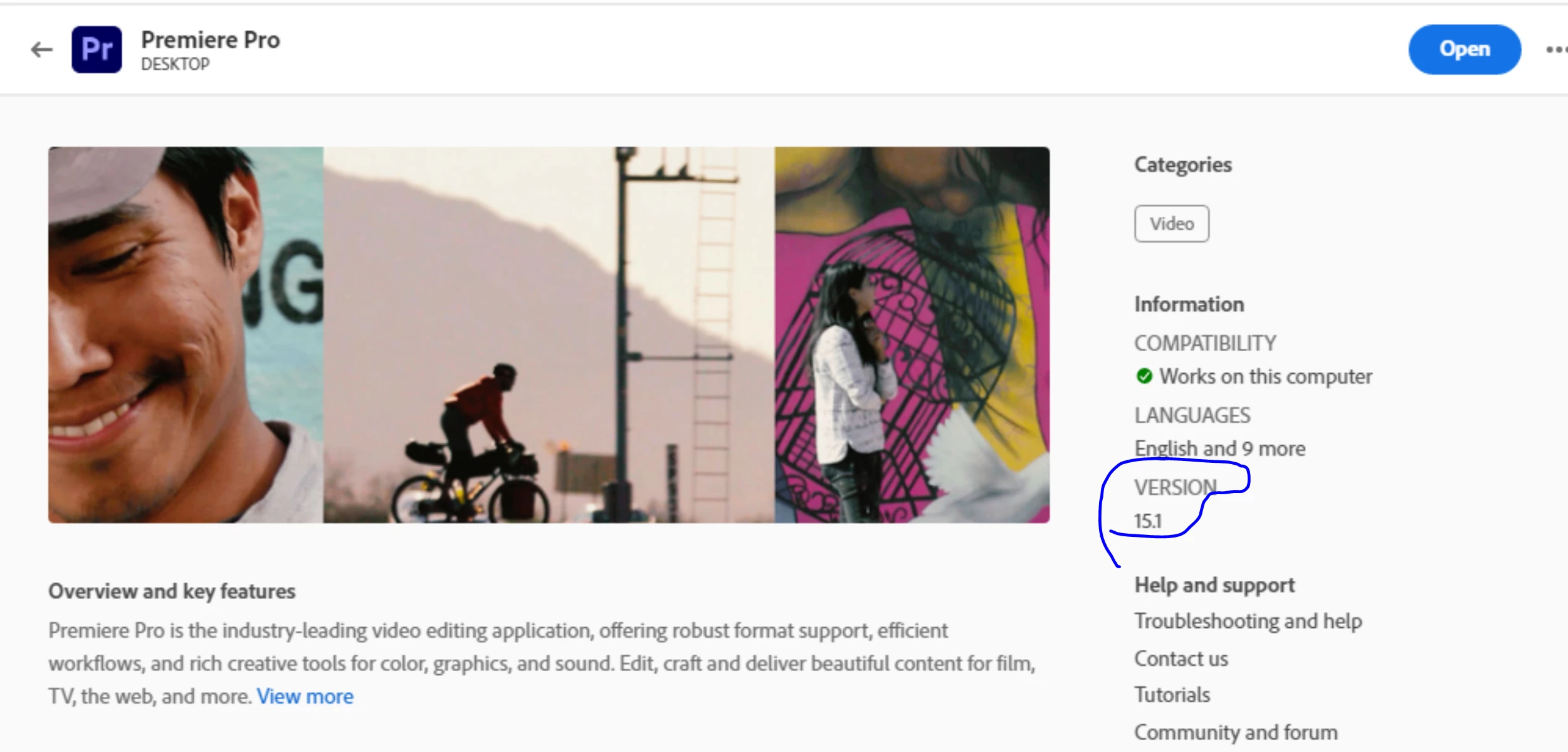Click English and 9 more languages text
The height and width of the screenshot is (752, 1568).
(x=1219, y=449)
